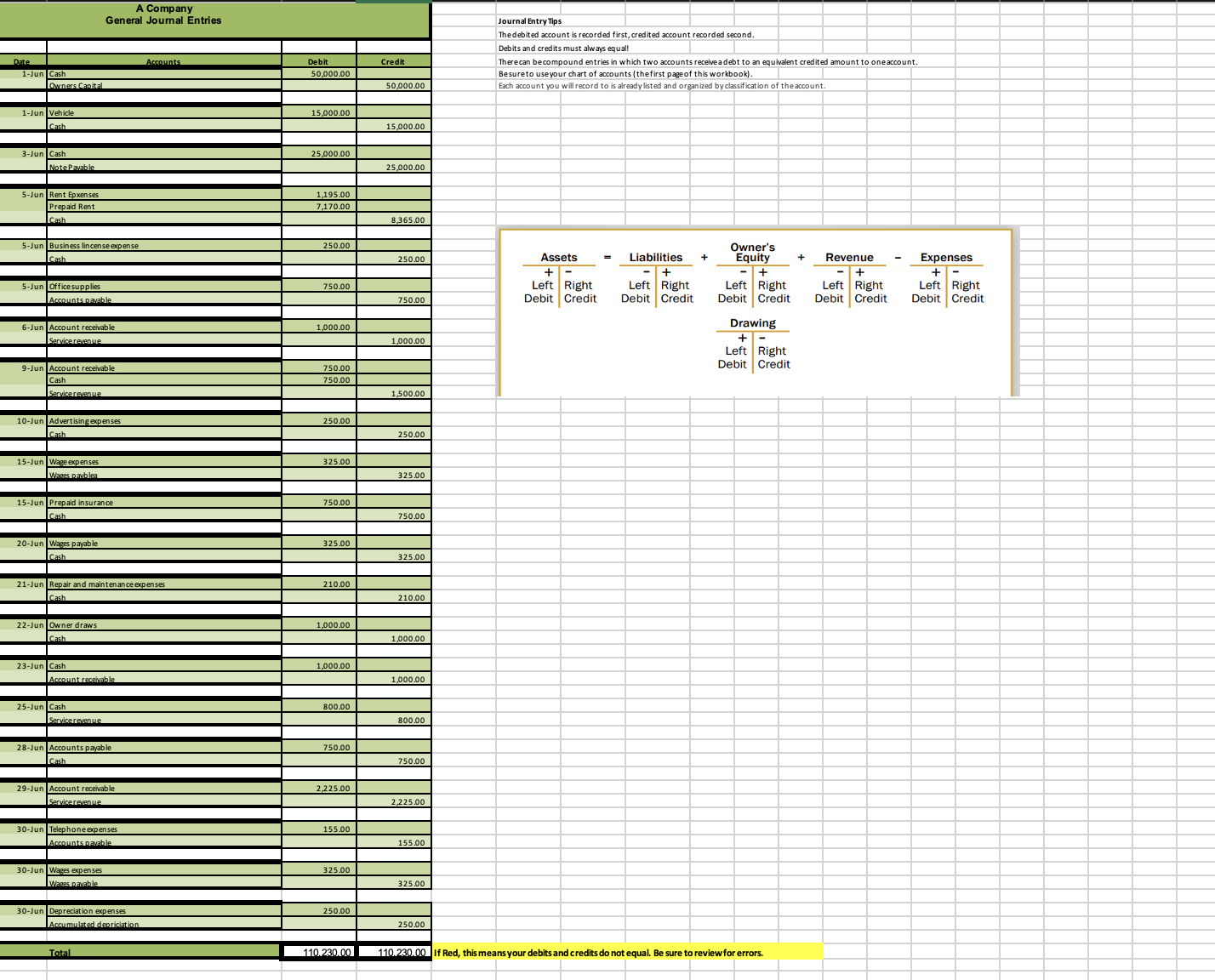Select the 'Owner draws' account cell
The image size is (1215, 980).
[163, 625]
